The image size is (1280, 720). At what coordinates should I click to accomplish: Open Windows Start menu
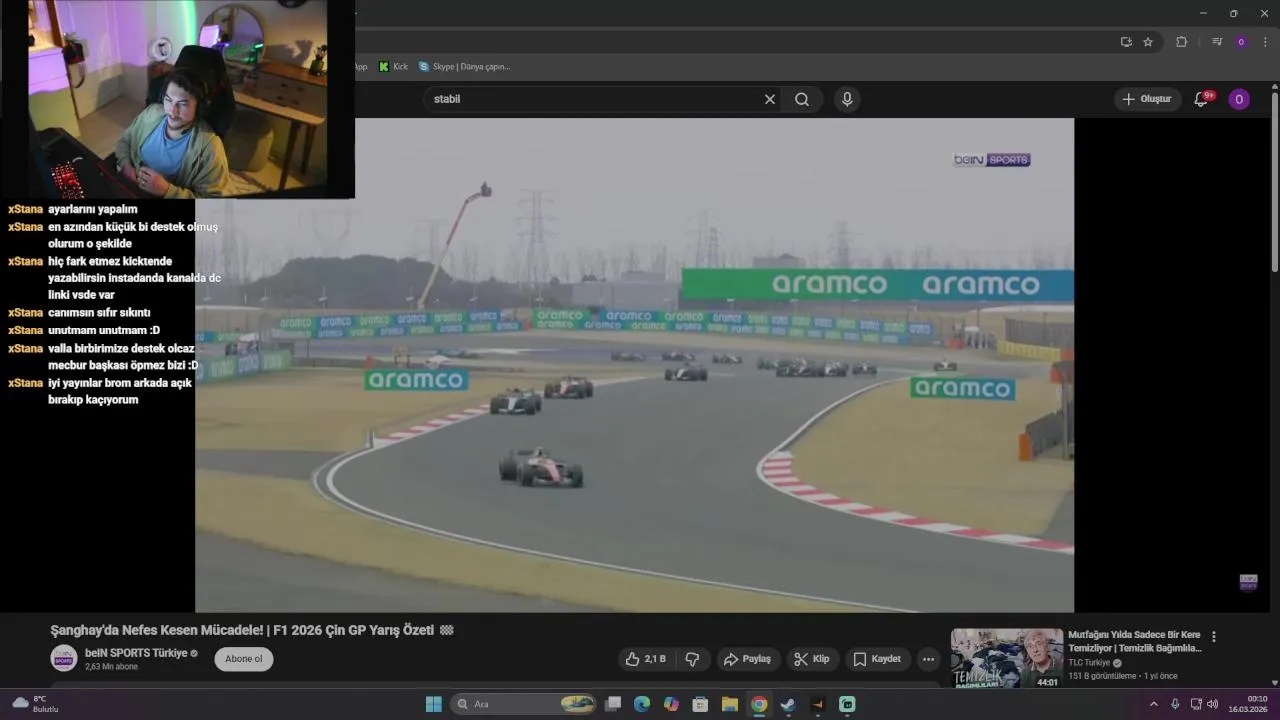click(x=433, y=704)
